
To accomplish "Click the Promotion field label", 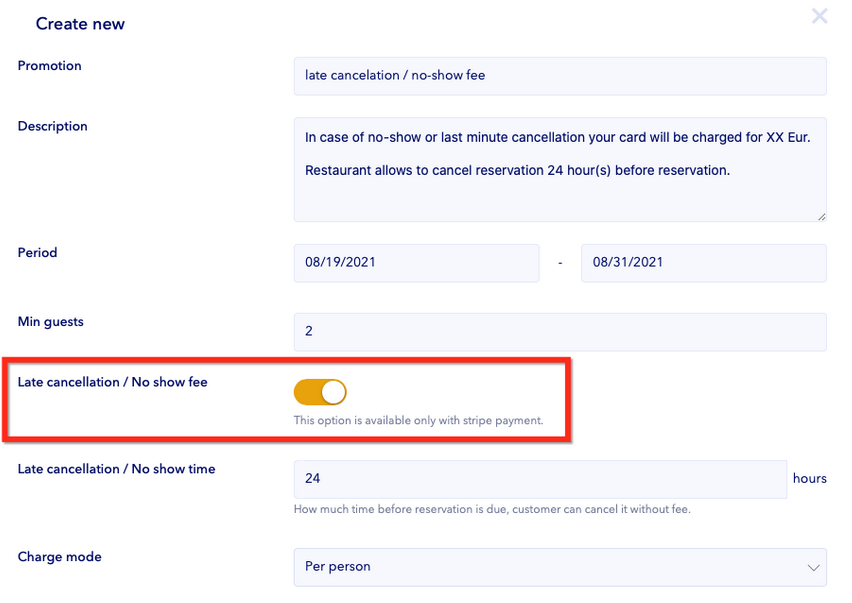I will pyautogui.click(x=50, y=66).
